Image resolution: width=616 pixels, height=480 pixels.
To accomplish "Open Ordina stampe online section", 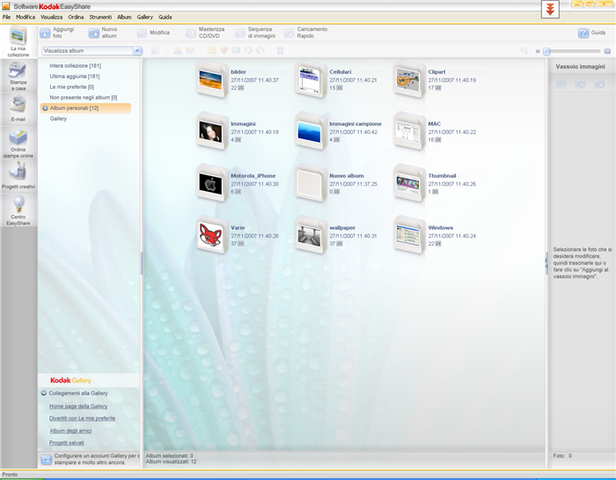I will tap(18, 143).
